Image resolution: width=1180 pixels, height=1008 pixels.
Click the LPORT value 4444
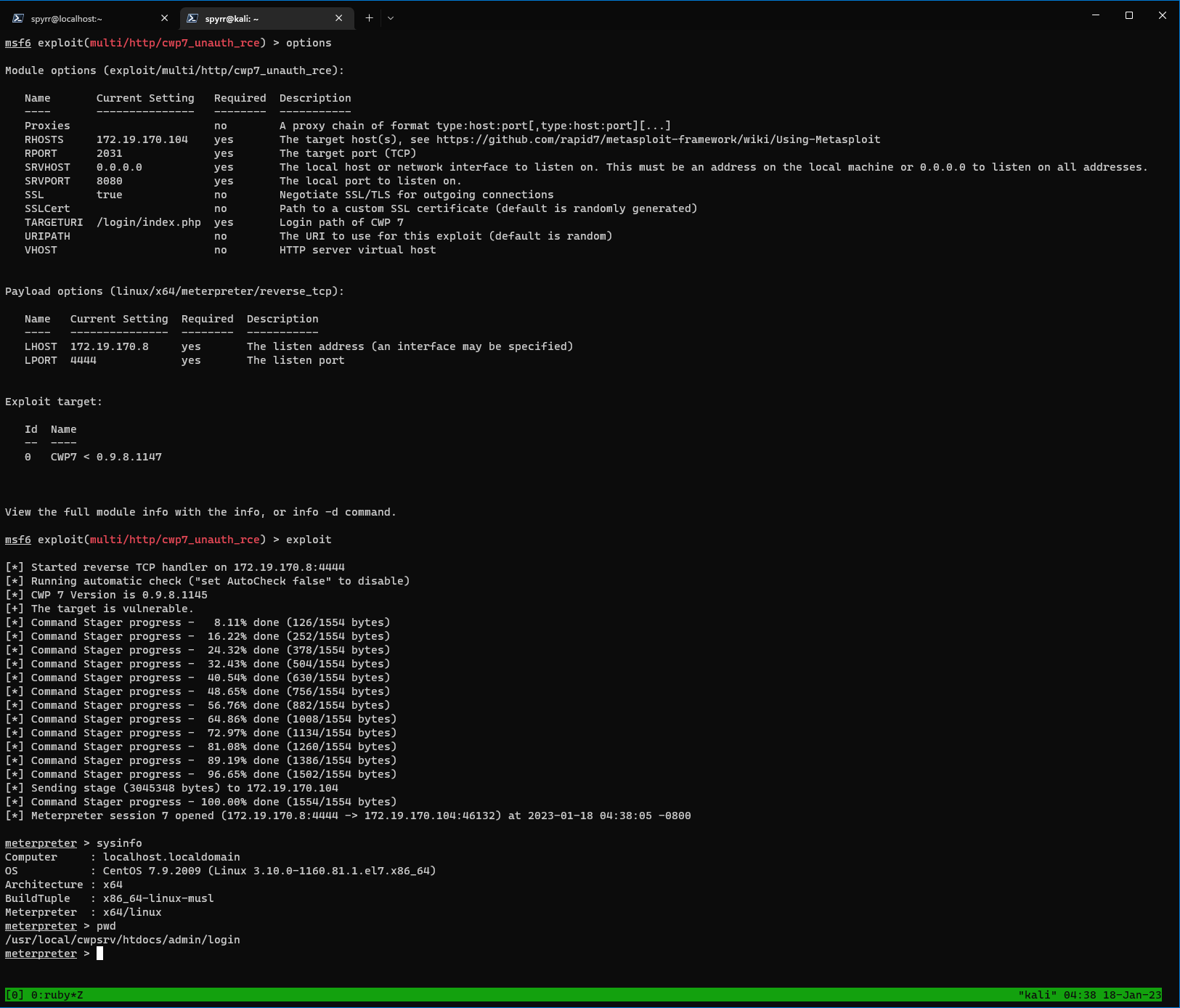[84, 360]
